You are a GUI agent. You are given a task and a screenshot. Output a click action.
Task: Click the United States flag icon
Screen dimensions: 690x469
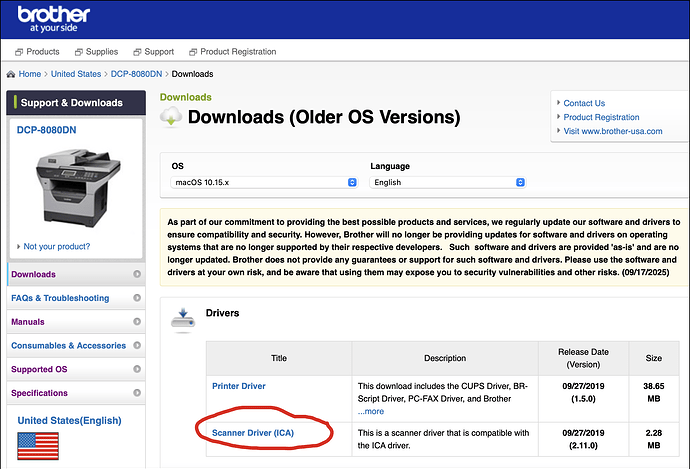point(38,446)
